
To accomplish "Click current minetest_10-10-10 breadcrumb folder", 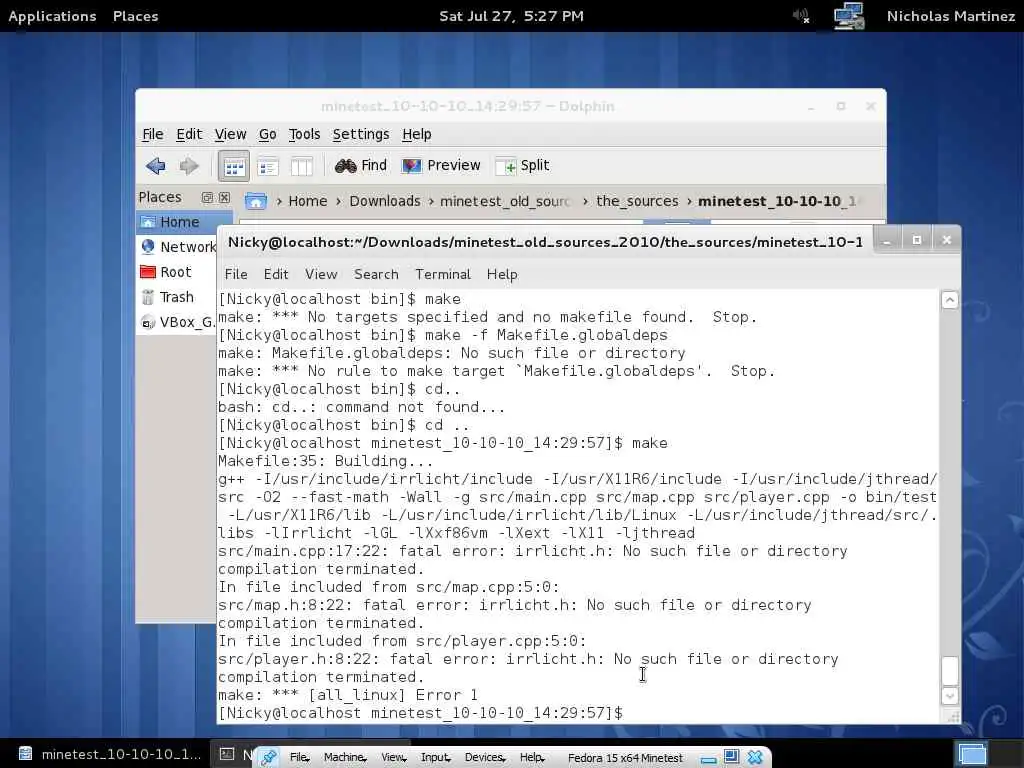I will click(x=776, y=201).
